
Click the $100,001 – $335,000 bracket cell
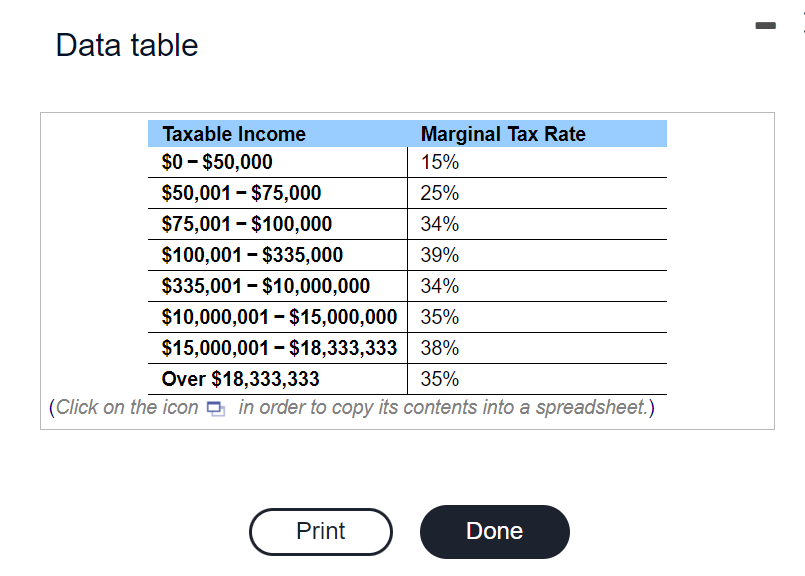tap(252, 255)
